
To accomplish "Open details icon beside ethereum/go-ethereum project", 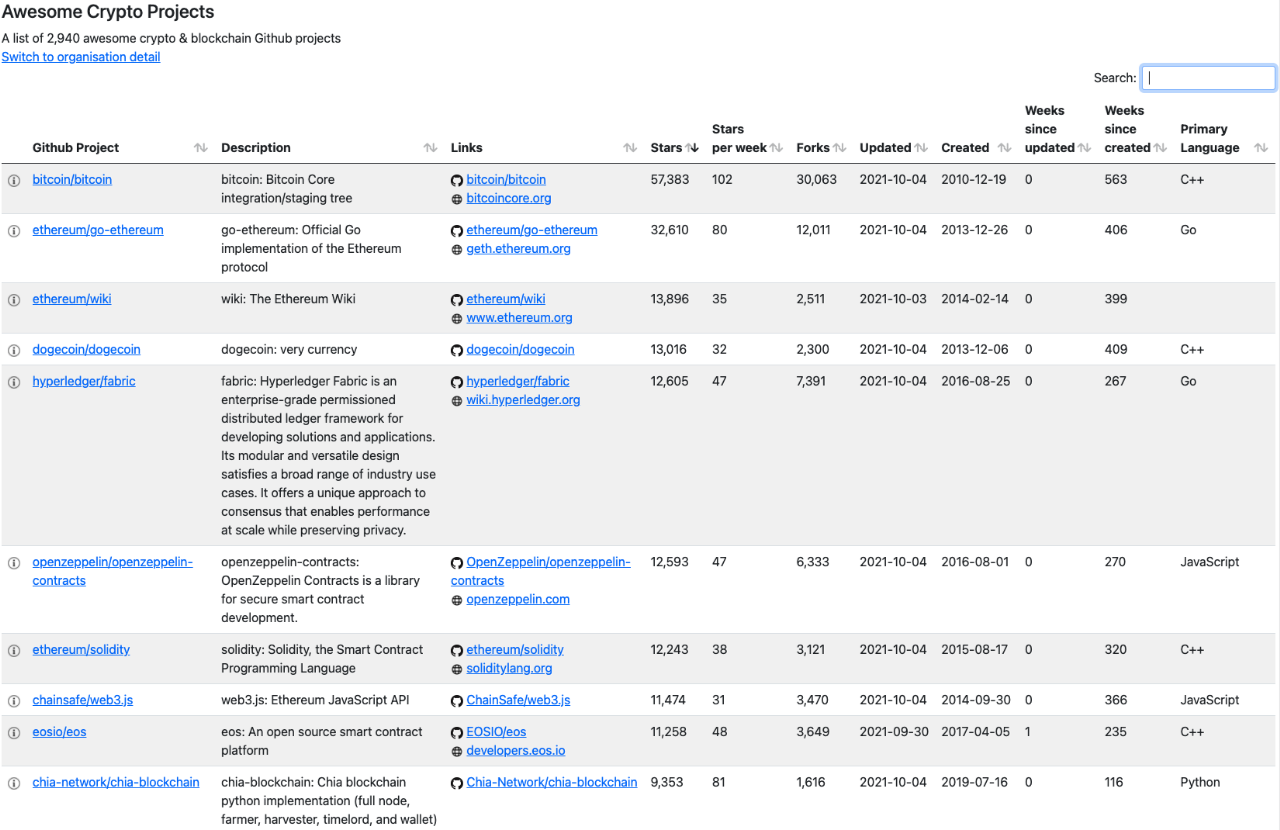I will (x=14, y=231).
